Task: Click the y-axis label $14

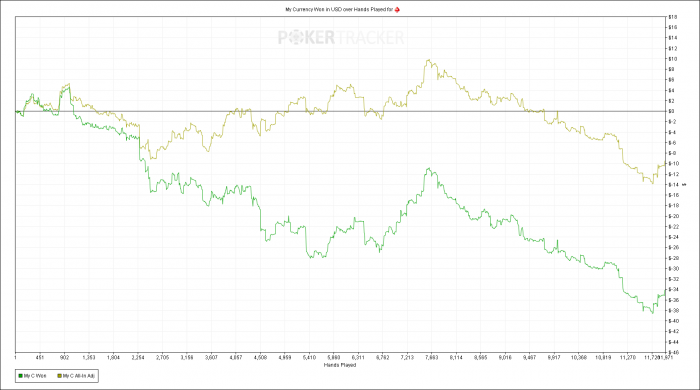Action: click(672, 38)
